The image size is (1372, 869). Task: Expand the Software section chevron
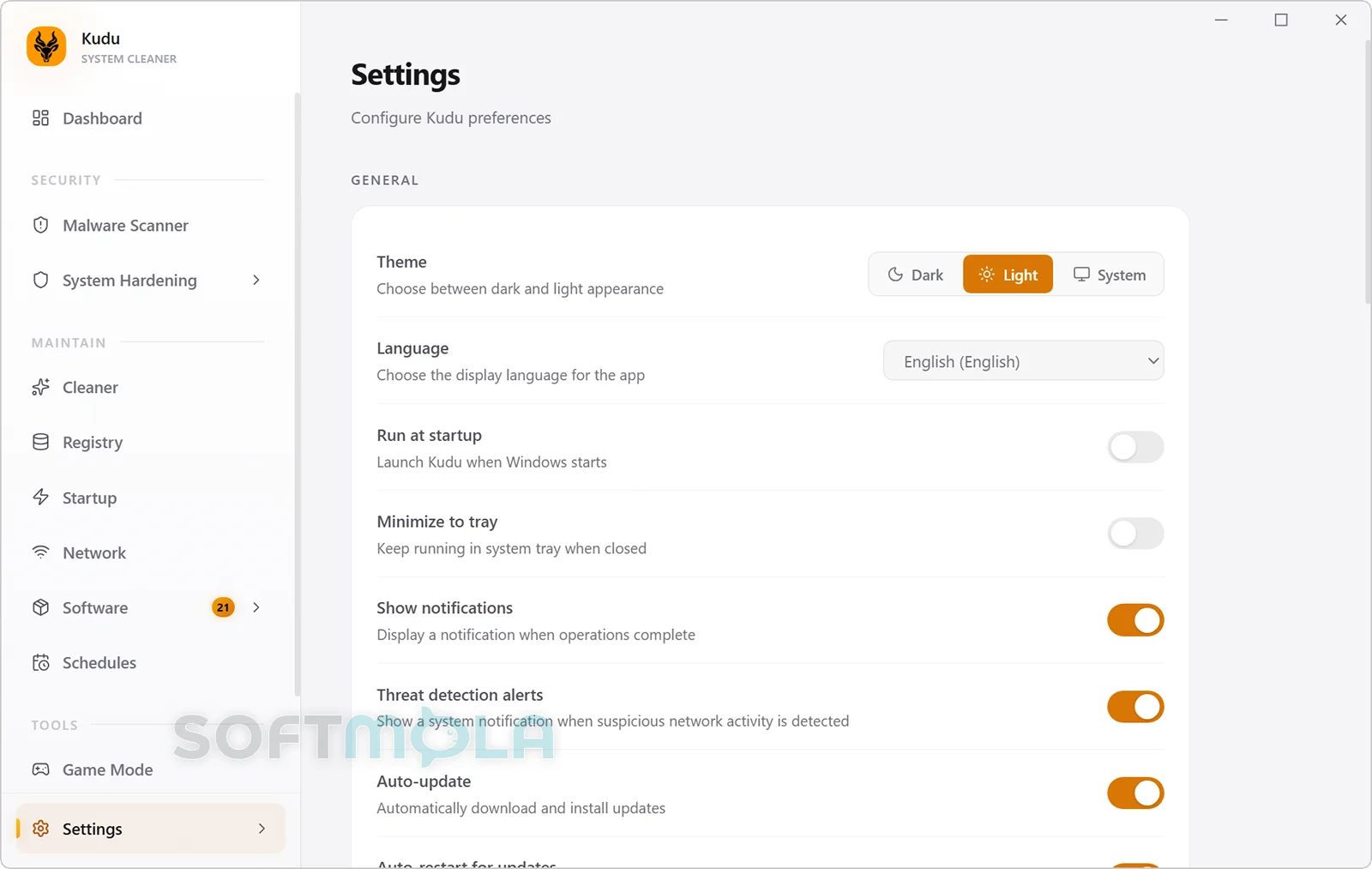[256, 607]
